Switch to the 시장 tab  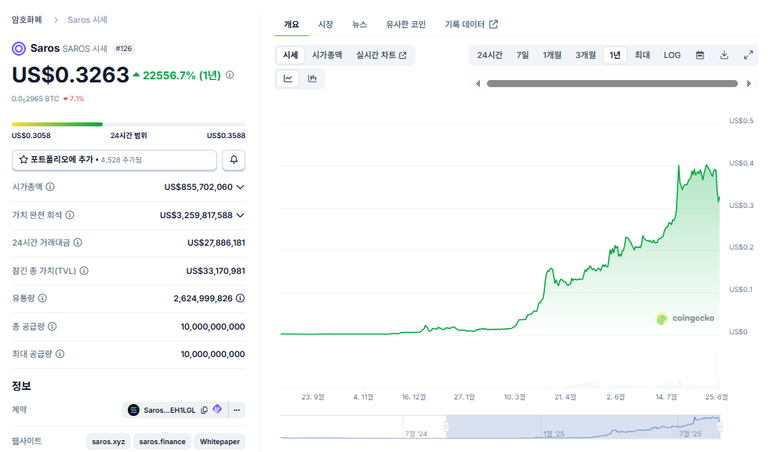pos(326,24)
